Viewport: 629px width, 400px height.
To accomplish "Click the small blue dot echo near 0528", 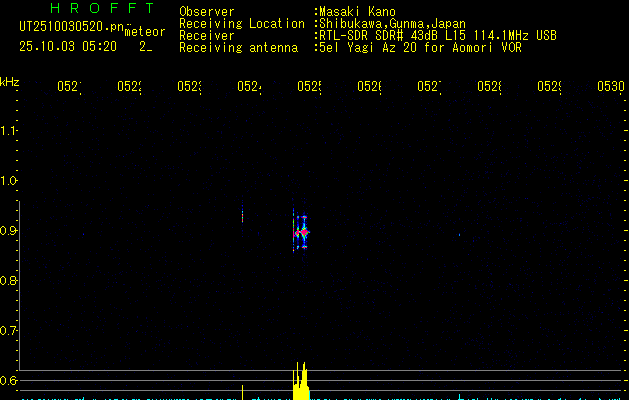I will point(459,235).
